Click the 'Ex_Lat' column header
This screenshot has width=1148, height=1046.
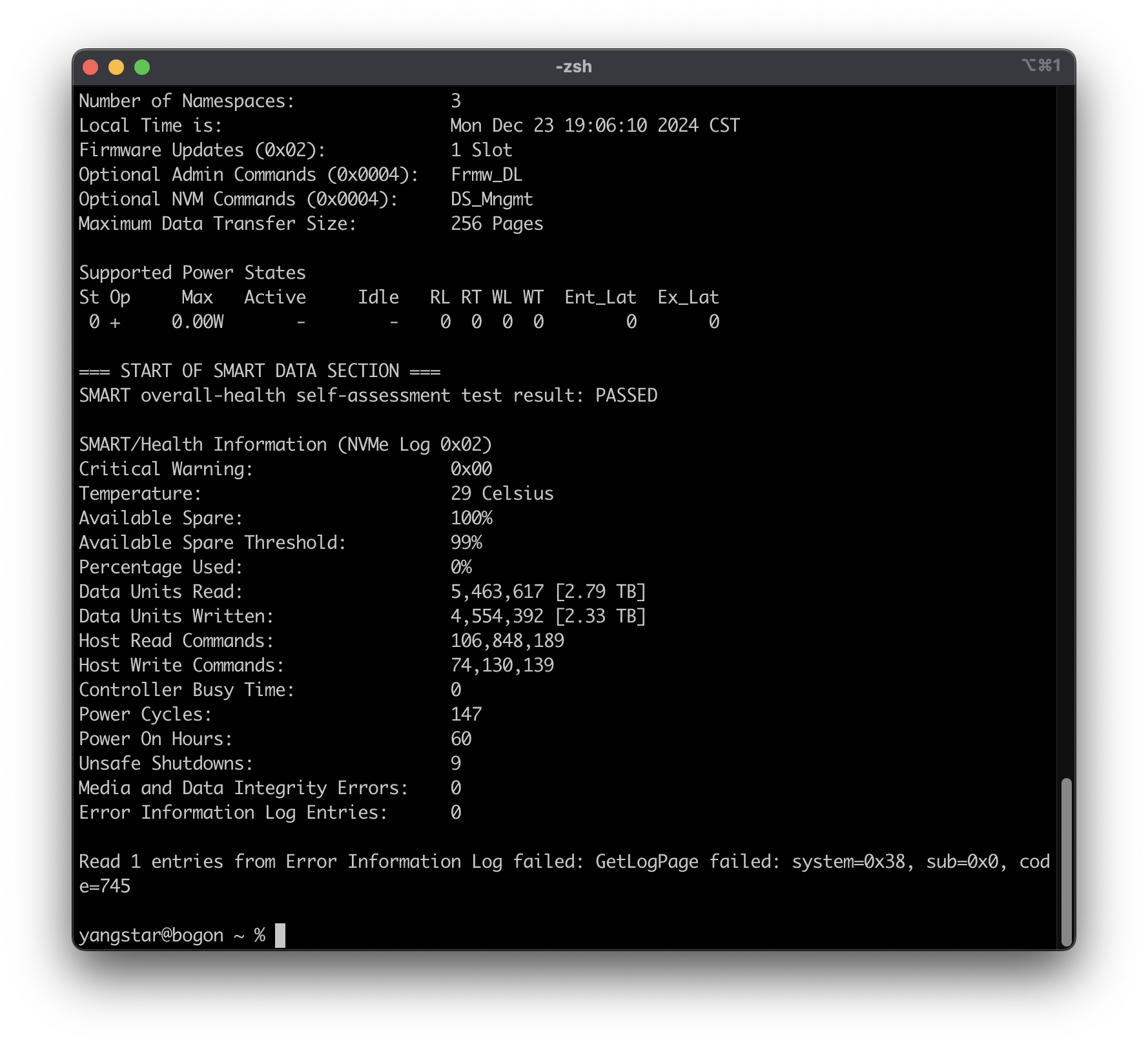688,297
